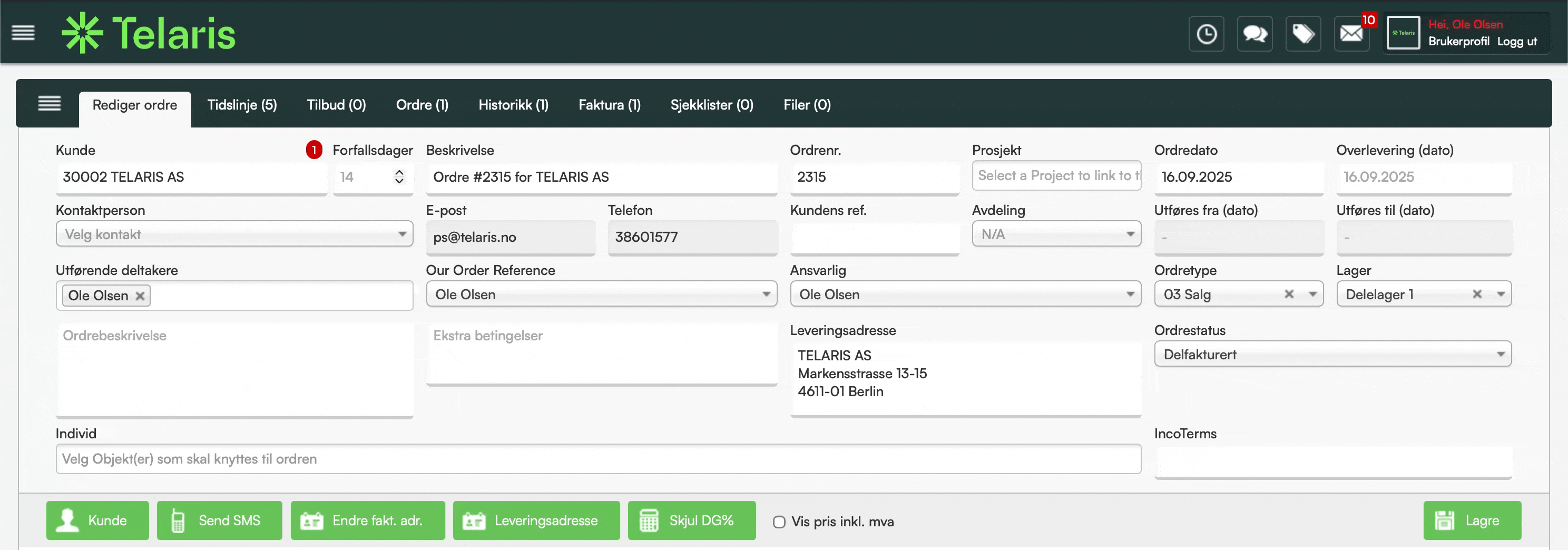
Task: Click Endre fakt. adr. button
Action: 368,520
